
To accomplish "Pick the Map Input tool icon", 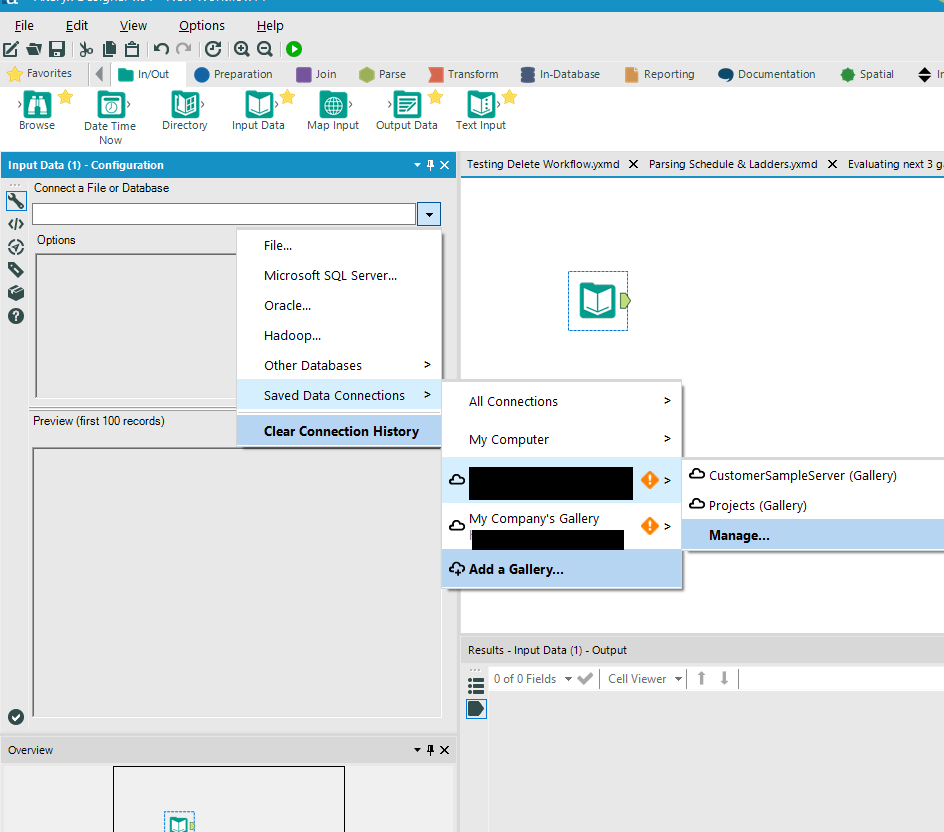I will coord(333,105).
